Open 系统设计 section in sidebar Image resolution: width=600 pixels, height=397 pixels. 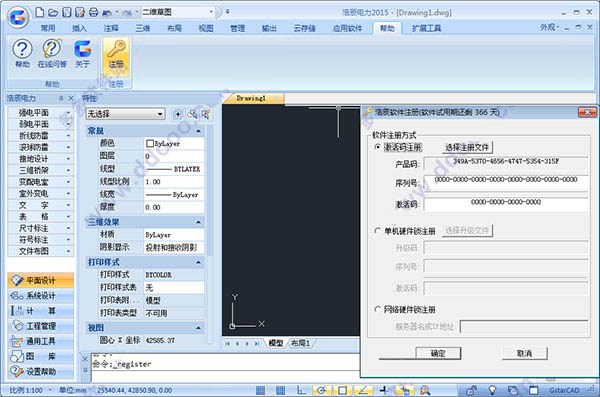(x=41, y=296)
